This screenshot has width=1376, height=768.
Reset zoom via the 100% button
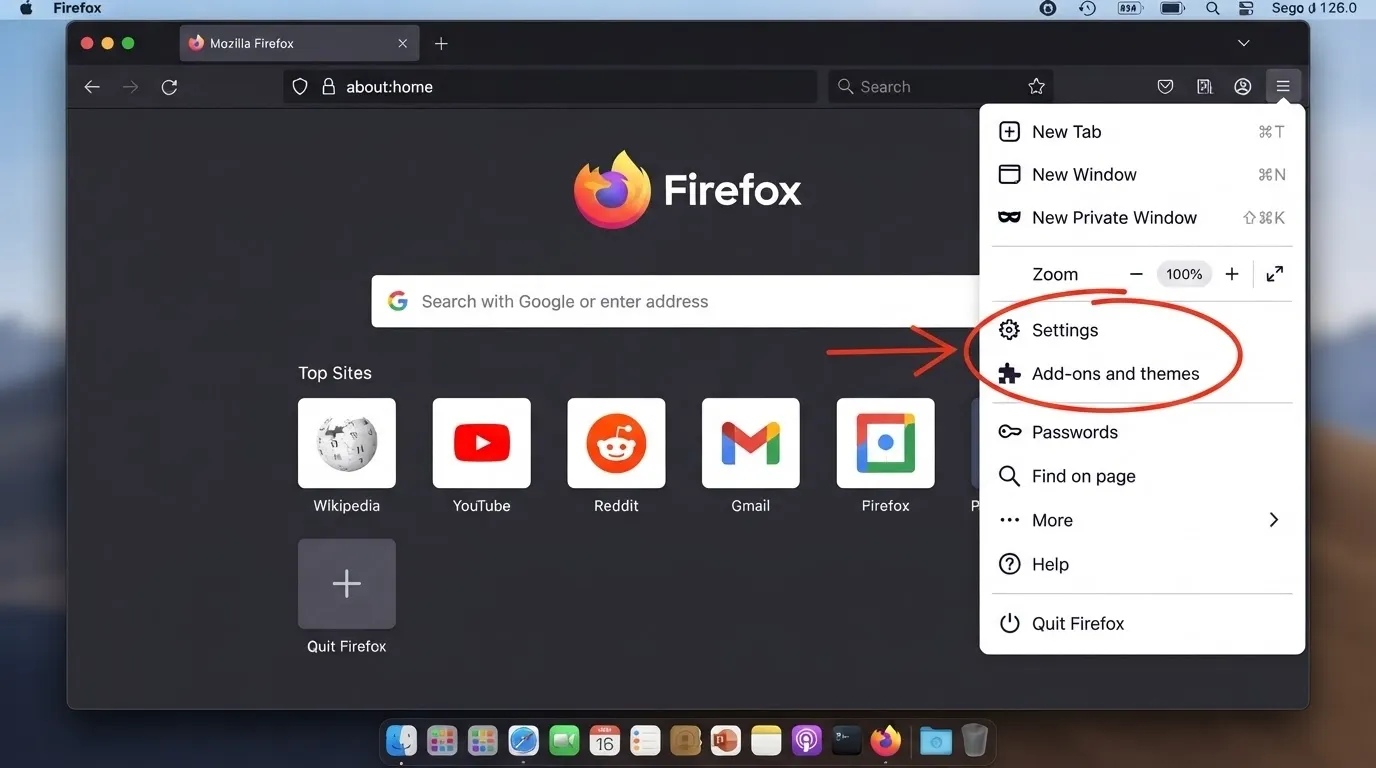[1184, 274]
